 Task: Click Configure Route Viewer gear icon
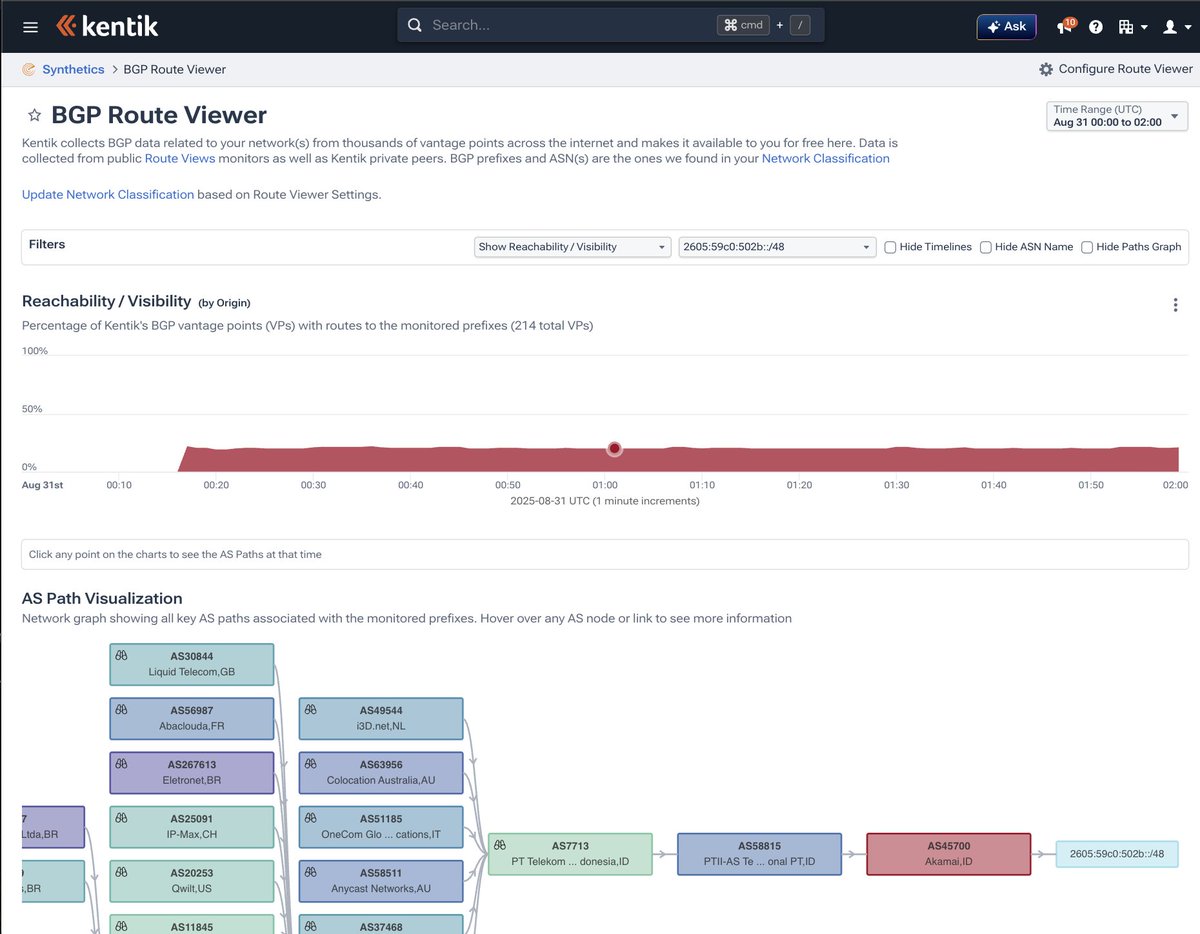(1046, 69)
